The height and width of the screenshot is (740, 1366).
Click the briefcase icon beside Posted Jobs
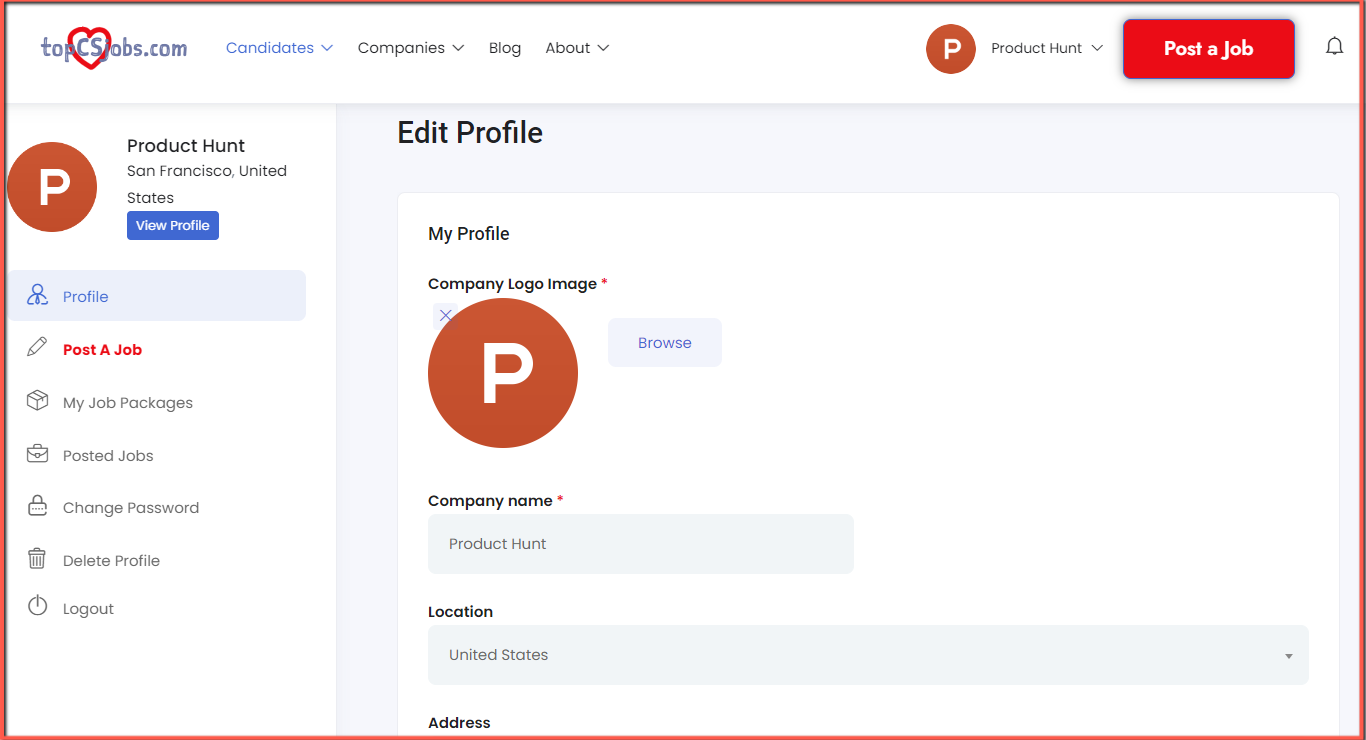(37, 454)
